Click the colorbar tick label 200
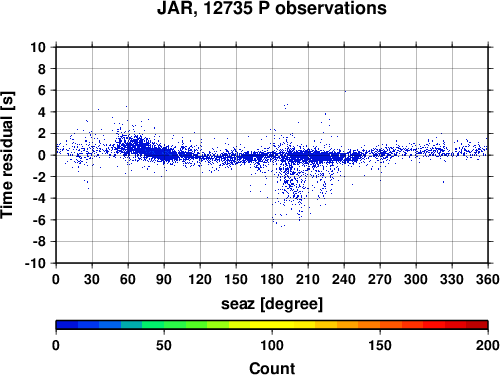The width and height of the screenshot is (500, 375). point(488,345)
